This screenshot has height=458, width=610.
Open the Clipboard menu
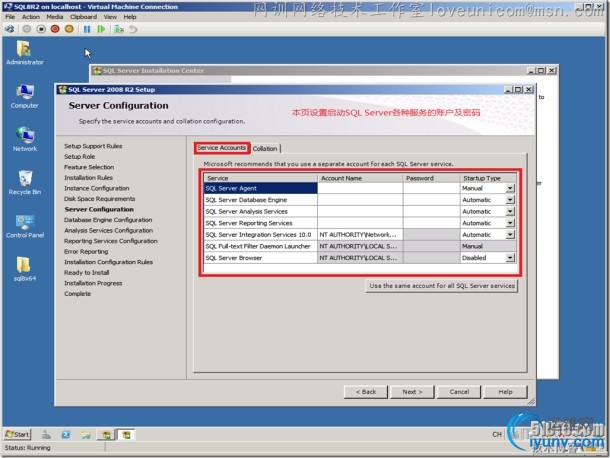(x=83, y=17)
